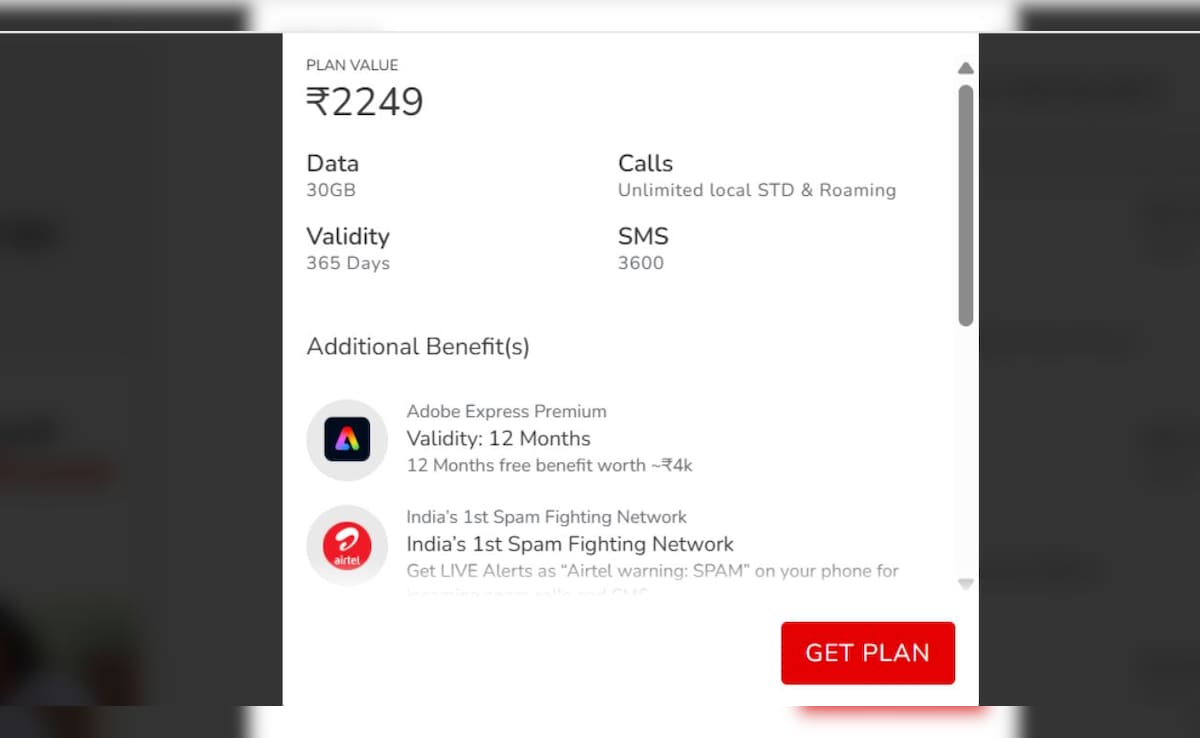Click the scroll up arrow

pyautogui.click(x=965, y=68)
